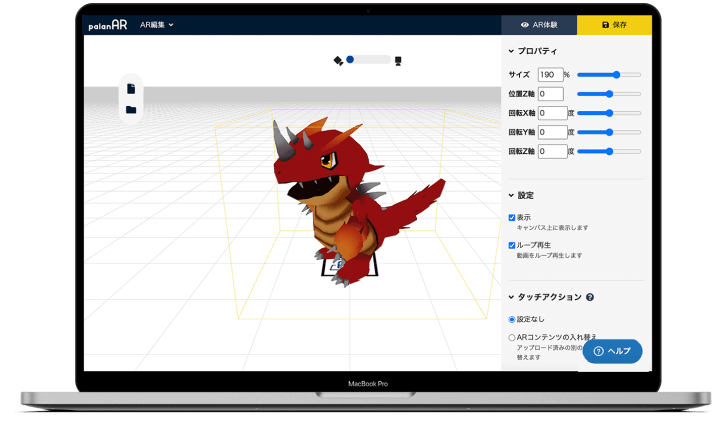The image size is (727, 422).
Task: Click the screen view icon right of top slider
Action: 398,61
